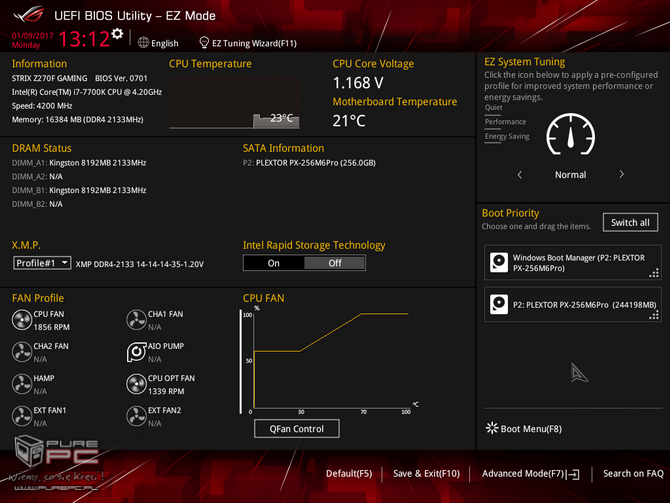670x503 pixels.
Task: Click the 01/09/2017 date text
Action: tap(32, 35)
